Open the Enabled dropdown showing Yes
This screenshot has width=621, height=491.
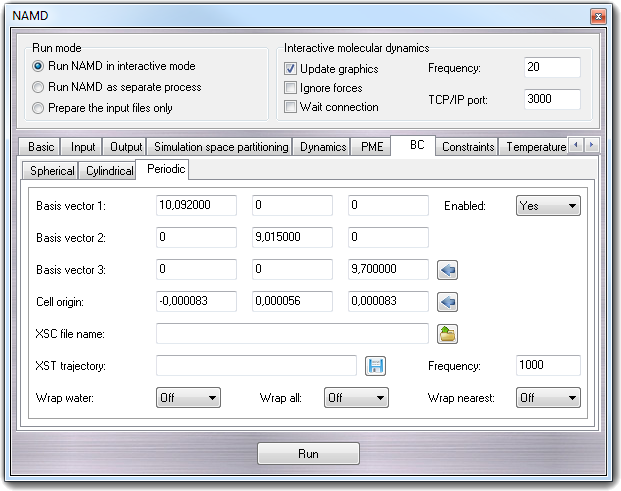(548, 206)
